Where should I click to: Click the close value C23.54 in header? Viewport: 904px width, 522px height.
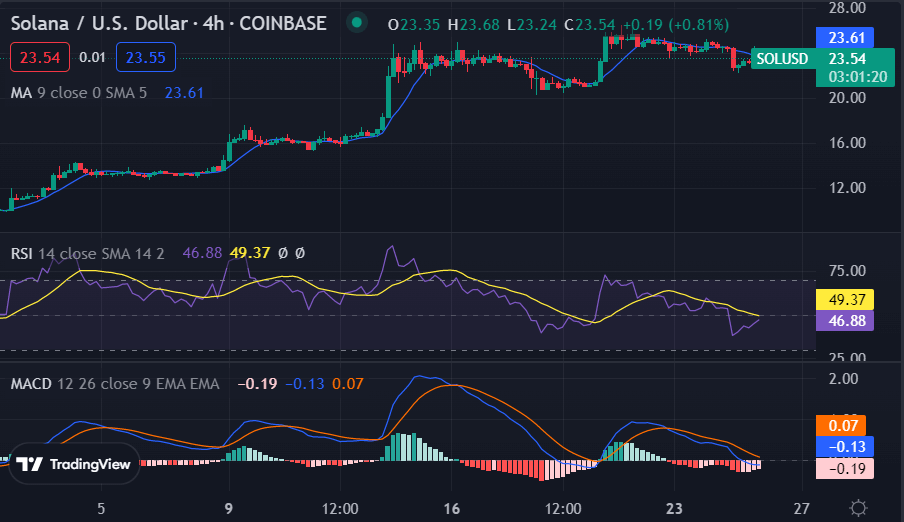[x=589, y=25]
